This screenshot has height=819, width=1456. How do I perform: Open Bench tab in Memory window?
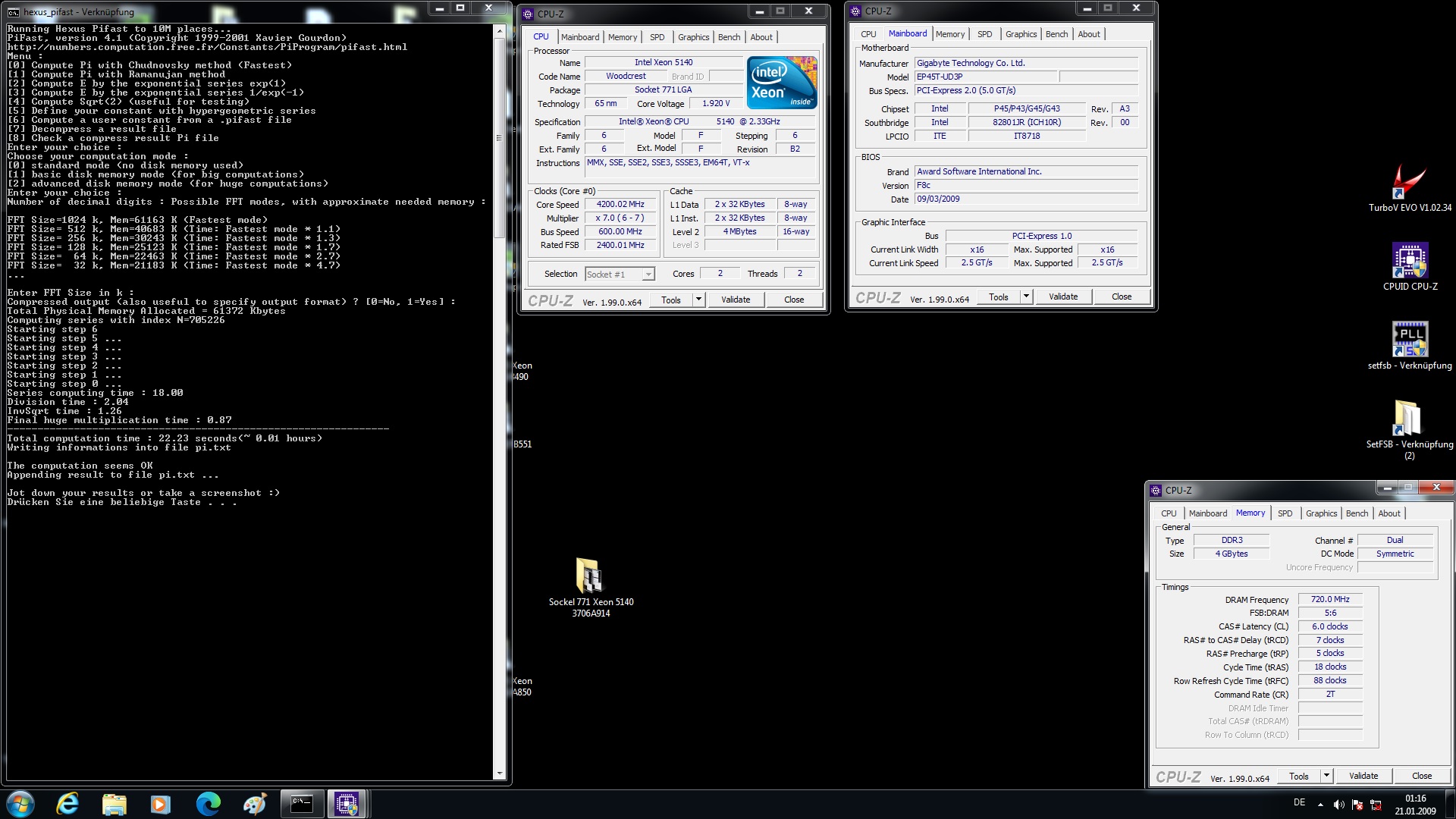1357,513
